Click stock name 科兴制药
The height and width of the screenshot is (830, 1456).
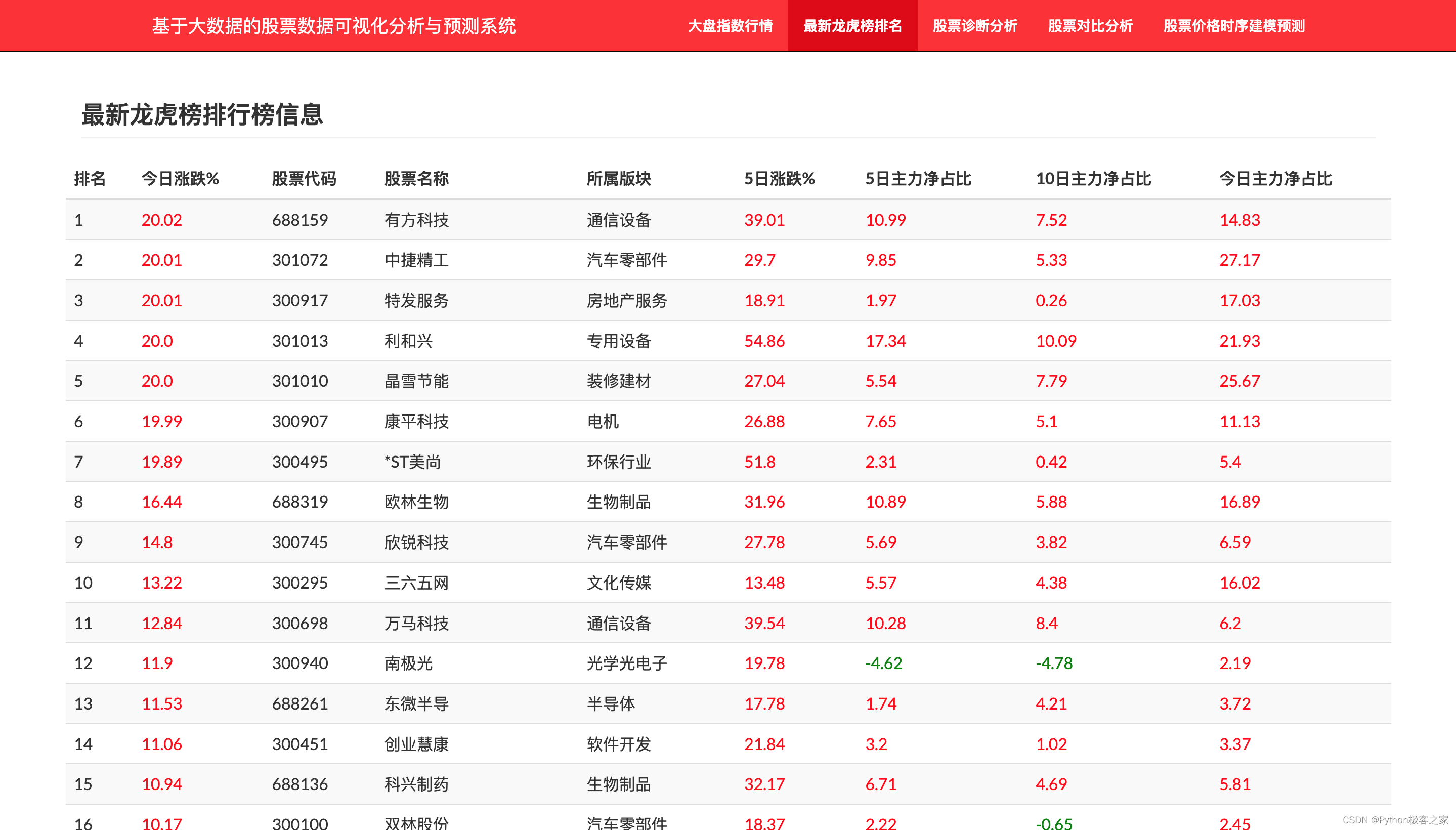coord(416,784)
